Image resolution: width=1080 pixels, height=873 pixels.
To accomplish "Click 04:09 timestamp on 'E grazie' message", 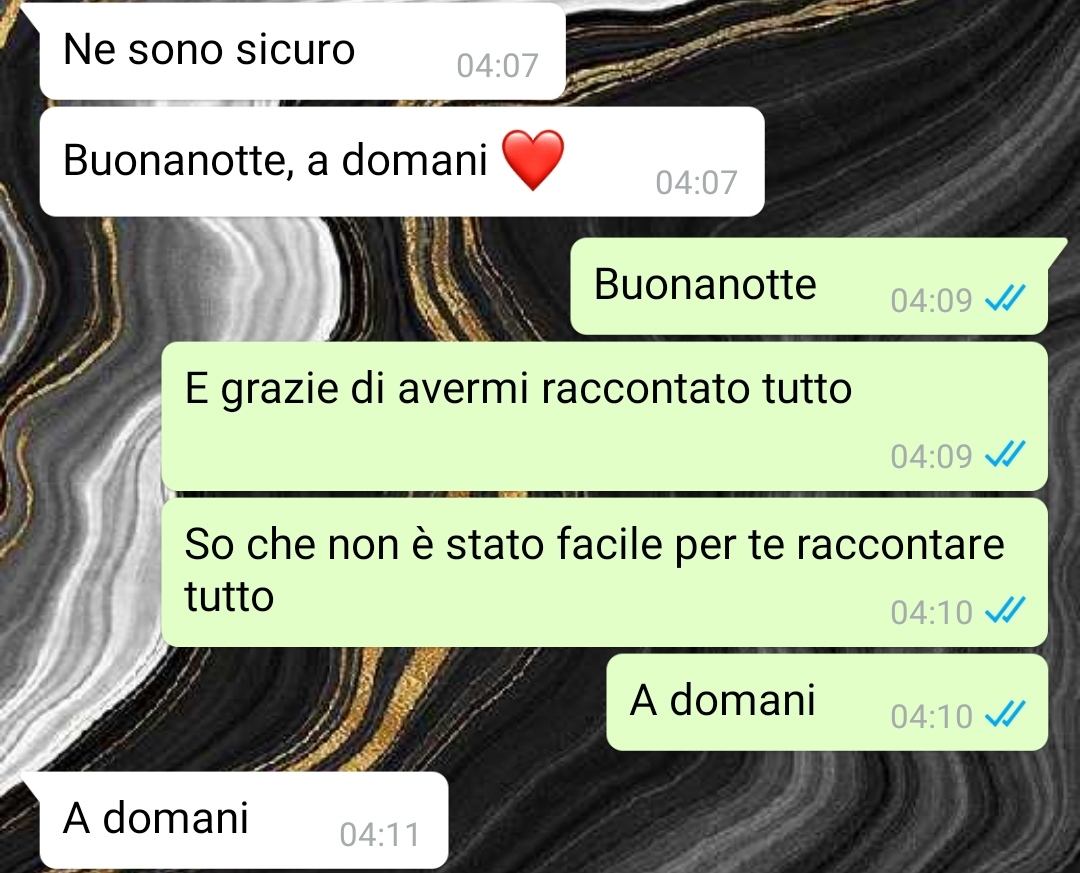I will [x=931, y=456].
